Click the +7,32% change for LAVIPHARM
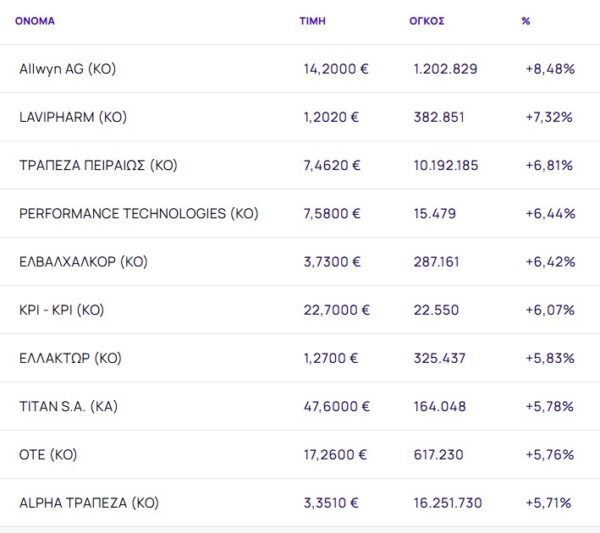Image resolution: width=600 pixels, height=533 pixels. 549,117
